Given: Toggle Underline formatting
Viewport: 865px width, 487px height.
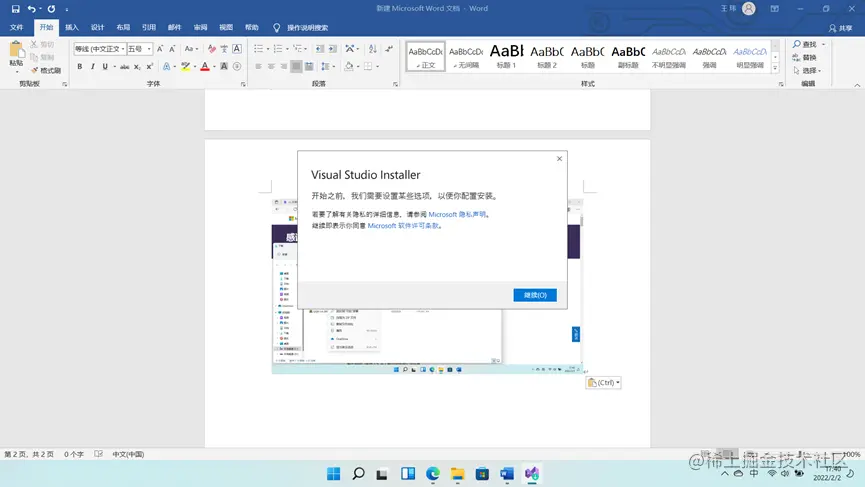Looking at the screenshot, I should pos(105,67).
